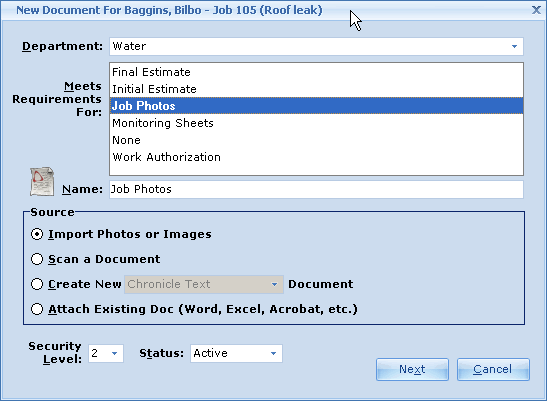
Task: Click into the Name text field
Action: [316, 189]
